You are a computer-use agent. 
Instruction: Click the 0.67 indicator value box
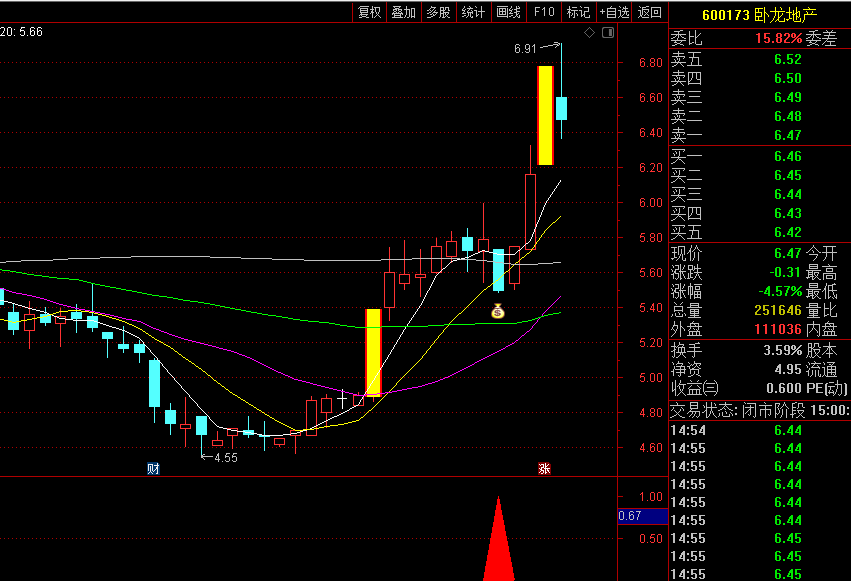coord(643,516)
